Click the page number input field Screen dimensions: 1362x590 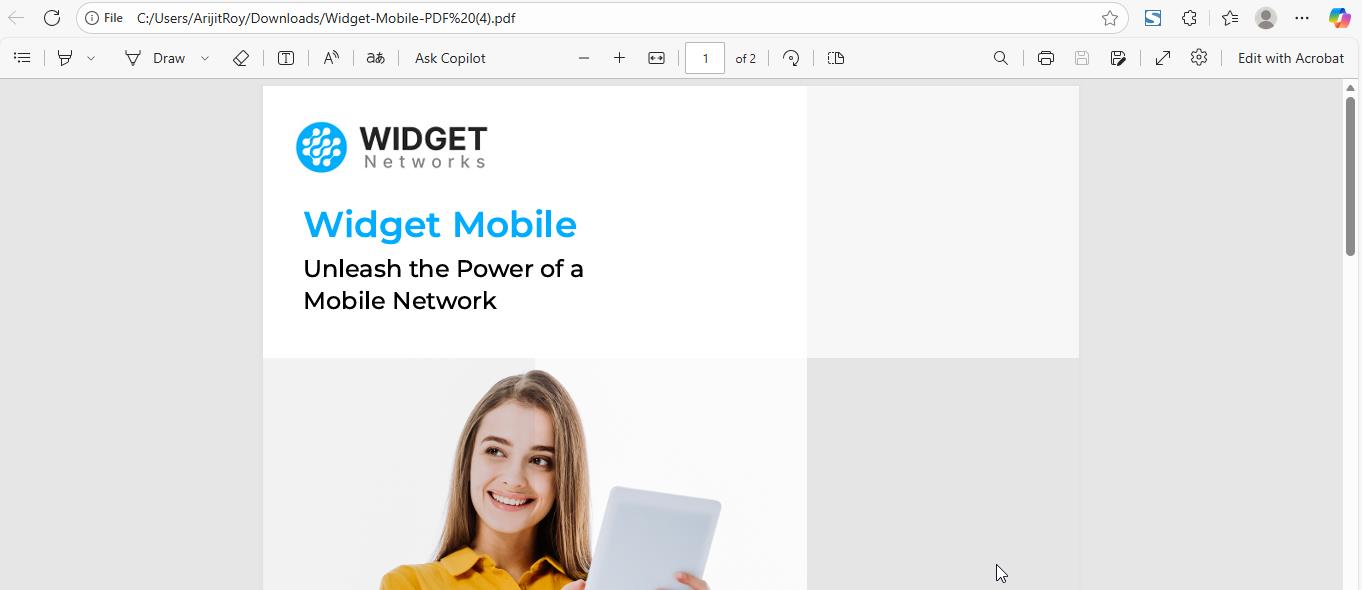point(705,58)
